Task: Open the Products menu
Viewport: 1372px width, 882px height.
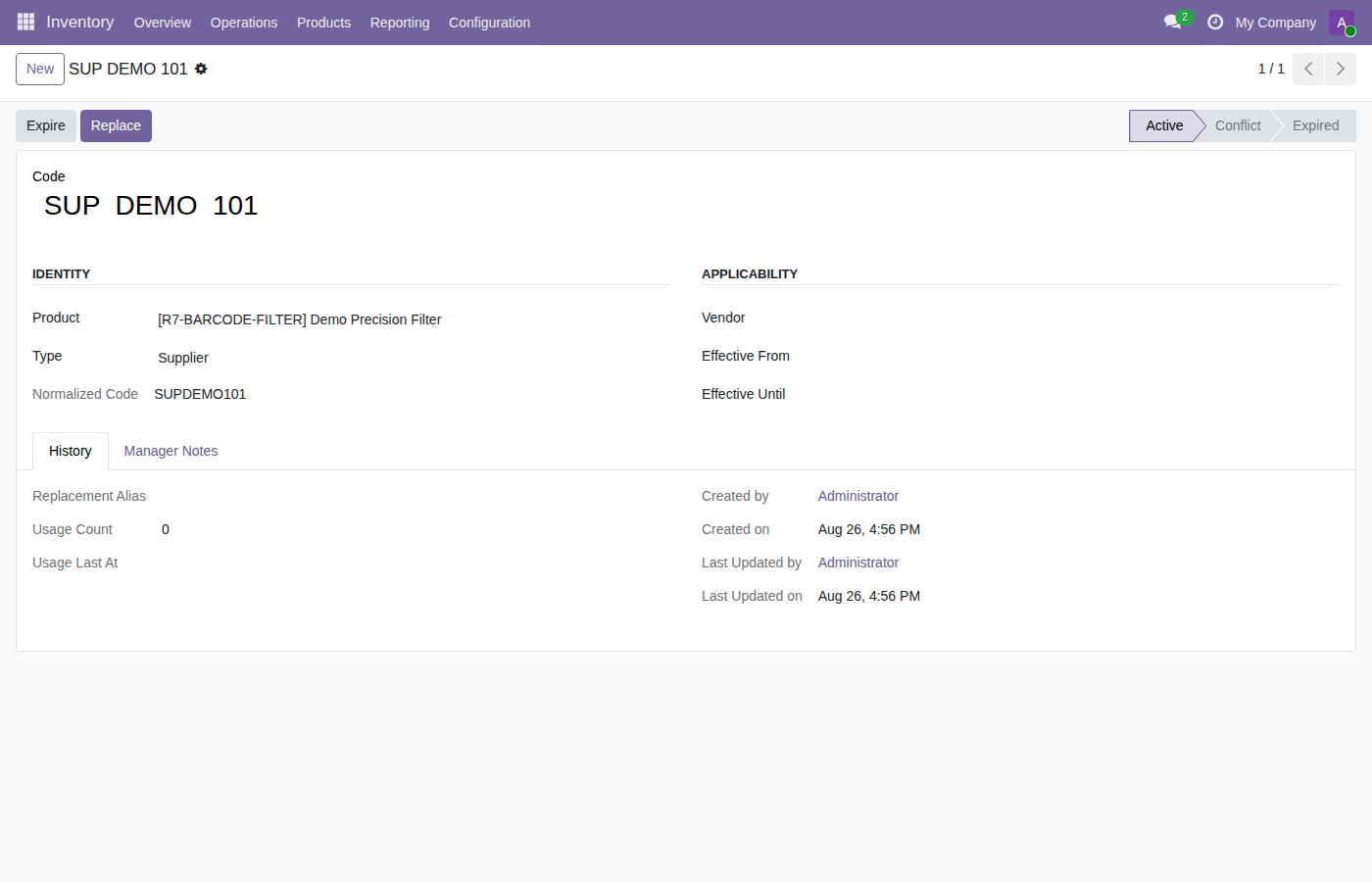Action: point(323,23)
